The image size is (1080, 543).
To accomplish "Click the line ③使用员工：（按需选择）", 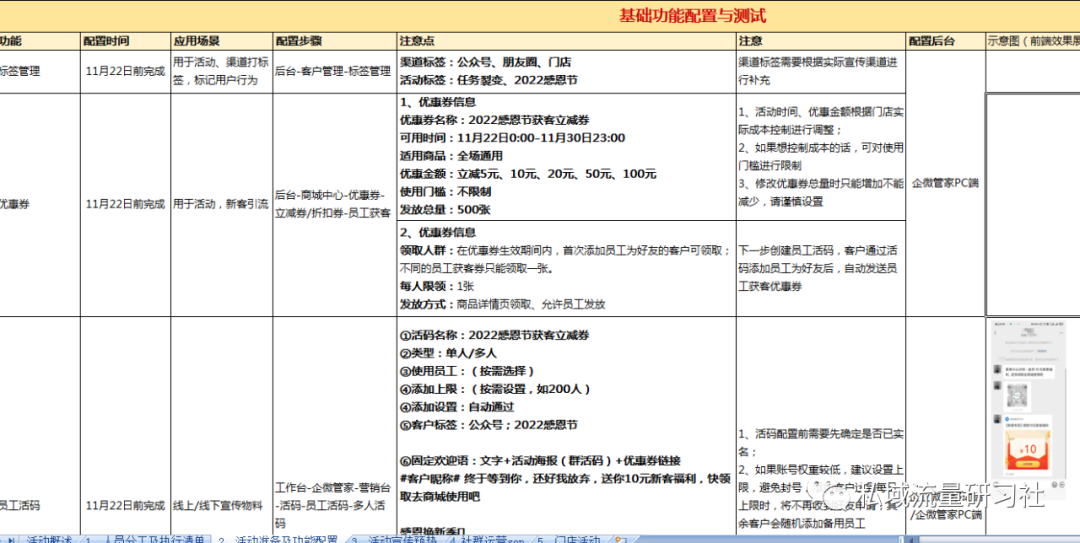I will tap(467, 371).
